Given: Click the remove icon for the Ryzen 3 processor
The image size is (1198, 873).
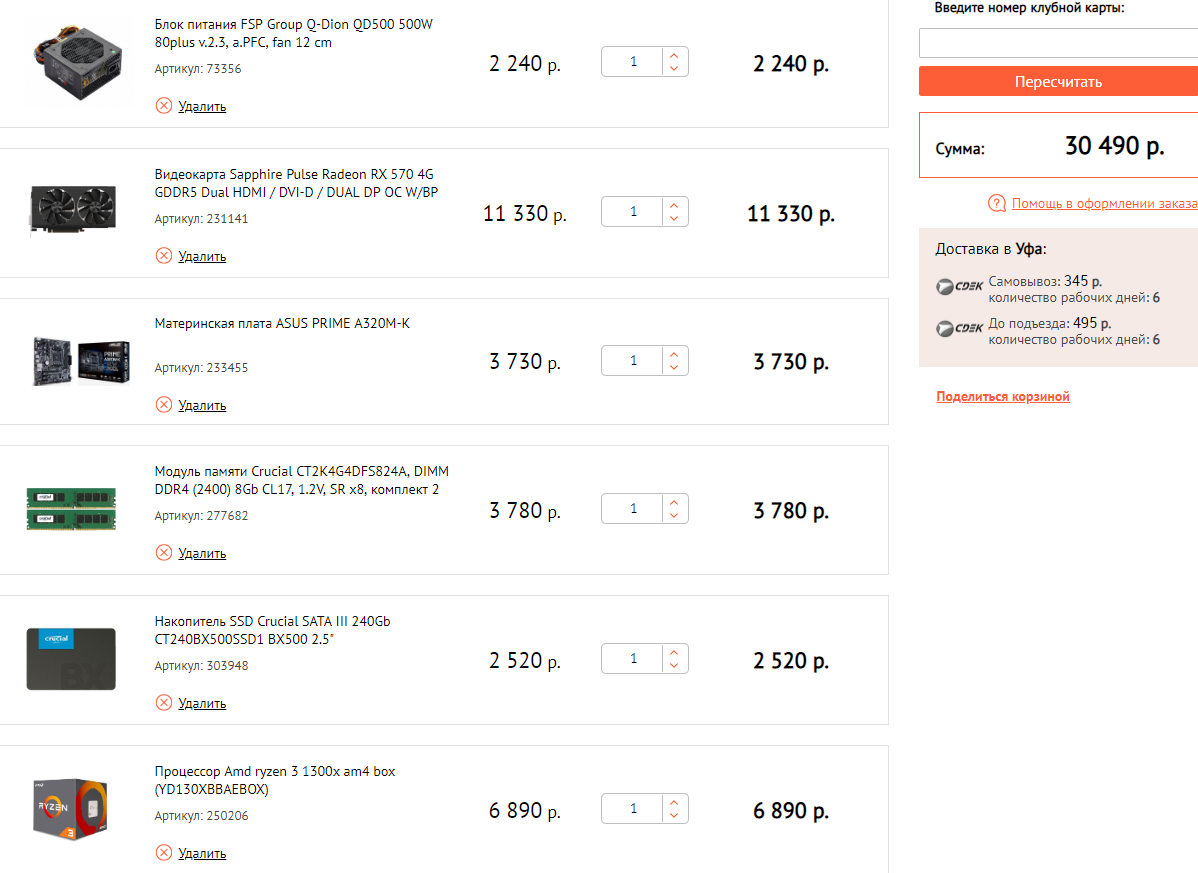Looking at the screenshot, I should click(x=164, y=853).
